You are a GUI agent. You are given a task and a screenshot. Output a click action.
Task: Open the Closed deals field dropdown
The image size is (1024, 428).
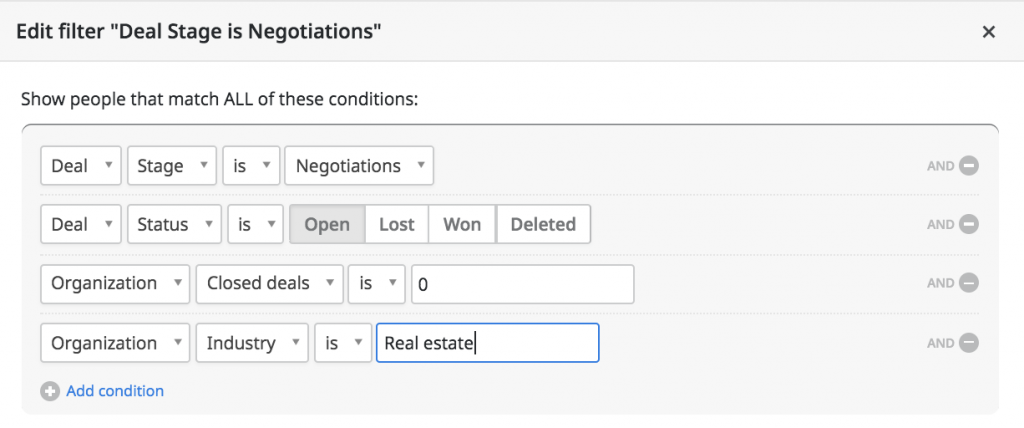(x=269, y=284)
